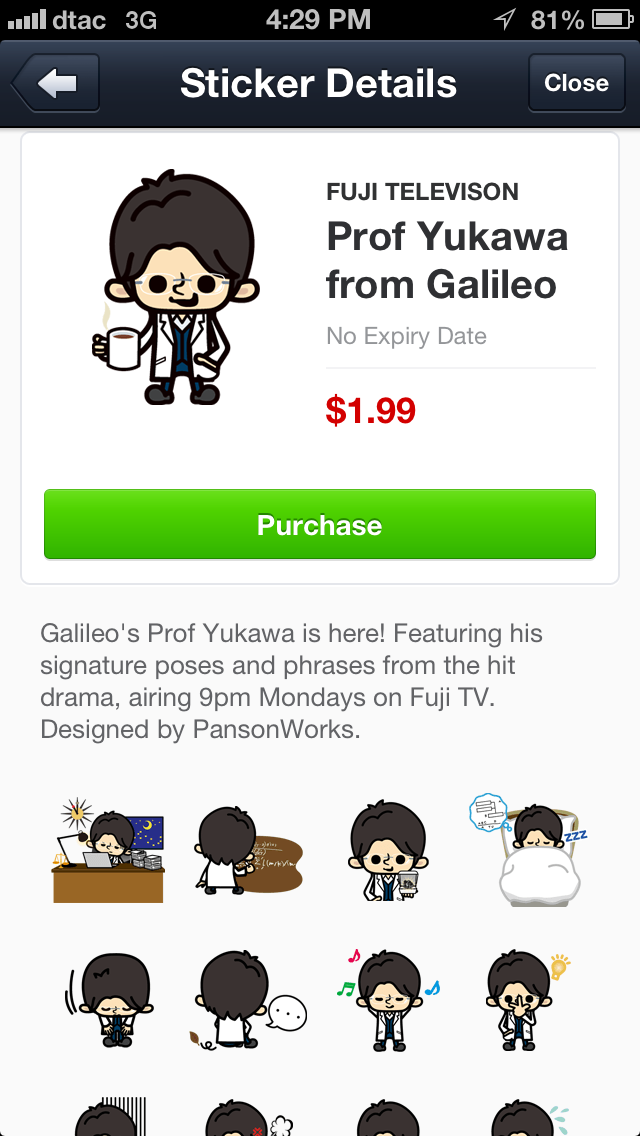Tap the main Prof Yukawa coffee mug image

click(175, 287)
